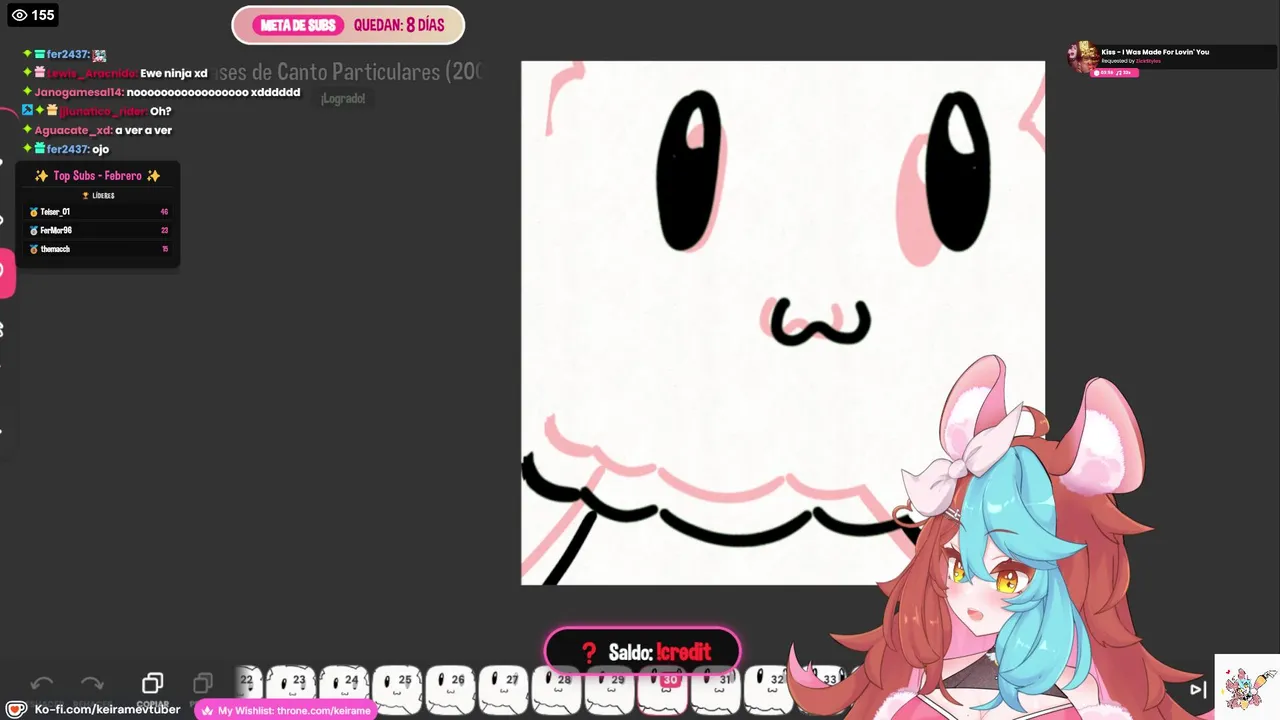Click the undo arrow icon

pos(42,684)
